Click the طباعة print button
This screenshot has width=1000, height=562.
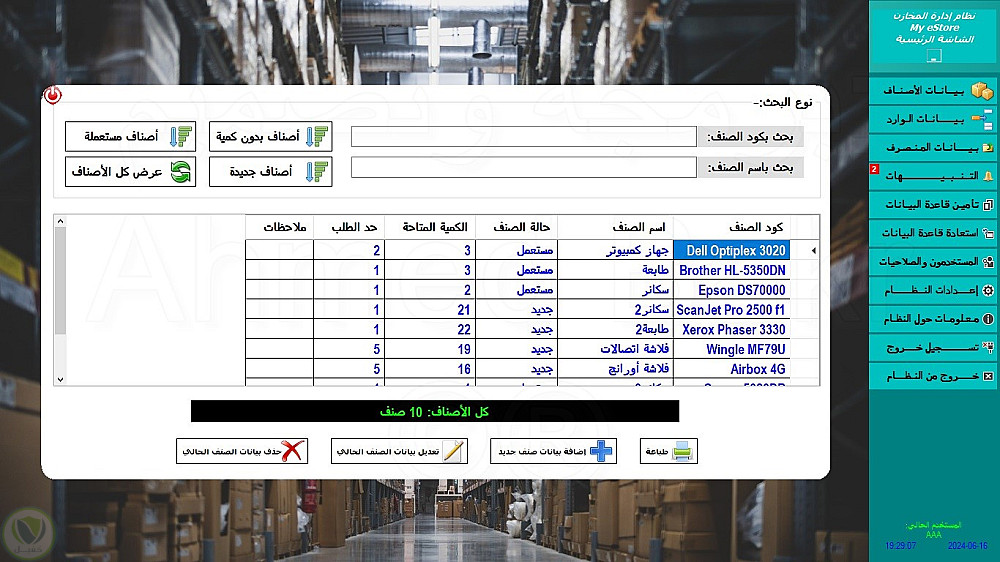pos(668,451)
